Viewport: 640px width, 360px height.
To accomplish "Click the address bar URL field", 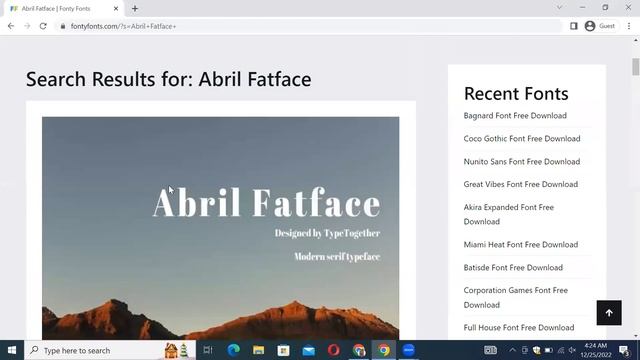I will coord(310,26).
